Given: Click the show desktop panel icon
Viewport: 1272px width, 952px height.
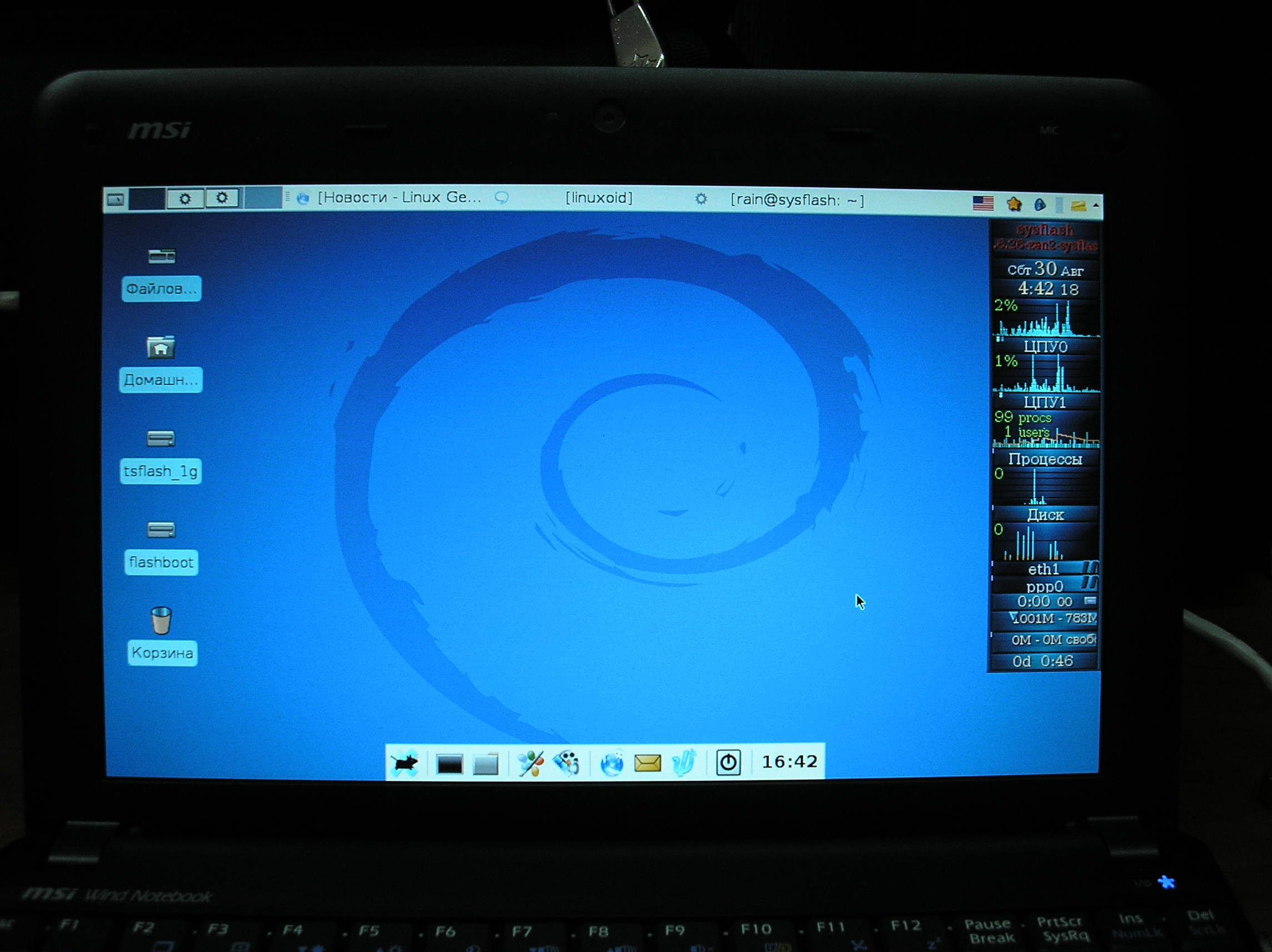Looking at the screenshot, I should (x=116, y=200).
